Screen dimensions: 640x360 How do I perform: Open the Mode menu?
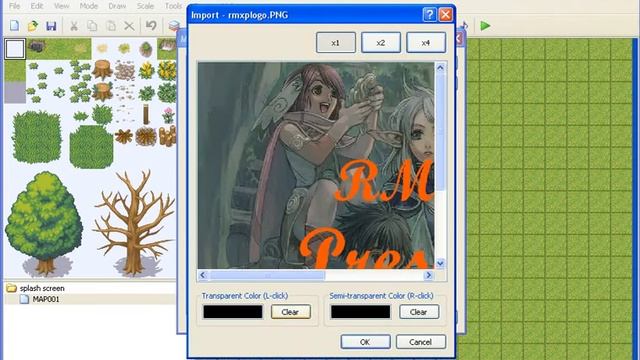click(x=89, y=6)
